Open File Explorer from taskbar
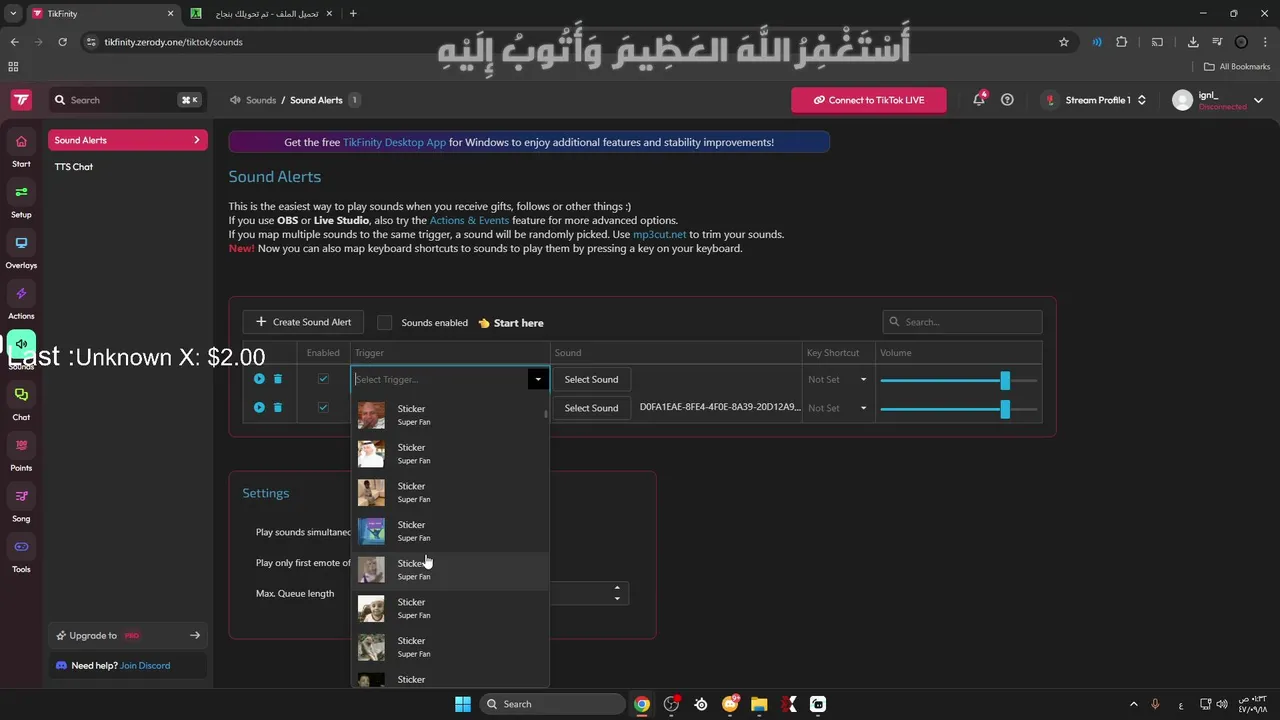The image size is (1280, 720). pos(759,704)
